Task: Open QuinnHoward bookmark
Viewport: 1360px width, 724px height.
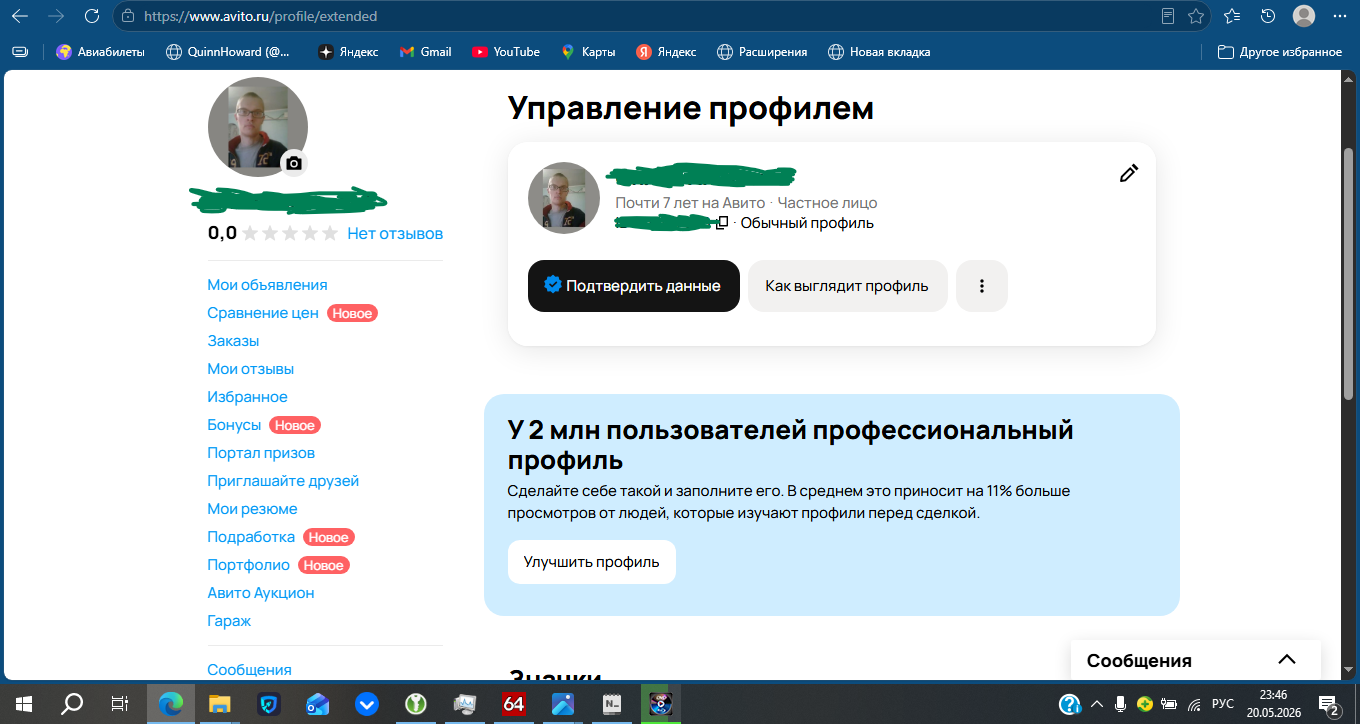Action: (227, 52)
